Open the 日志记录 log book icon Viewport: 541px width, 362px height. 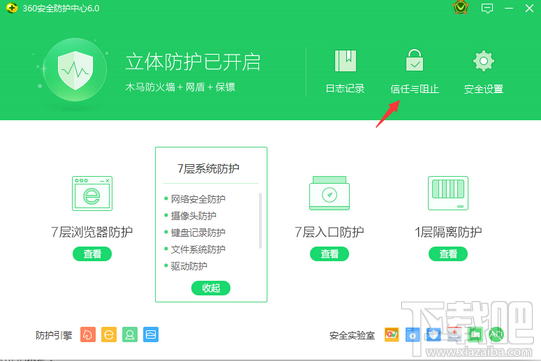(345, 61)
